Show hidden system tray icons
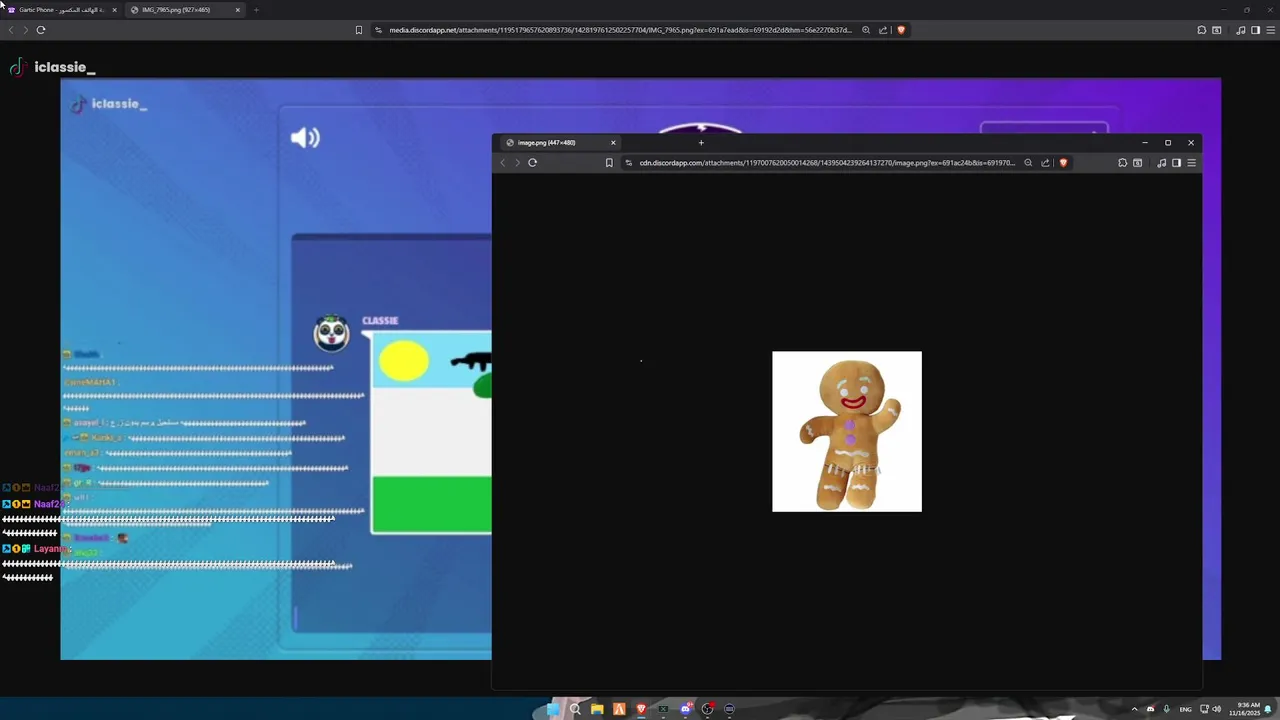The image size is (1280, 720). pos(1134,709)
